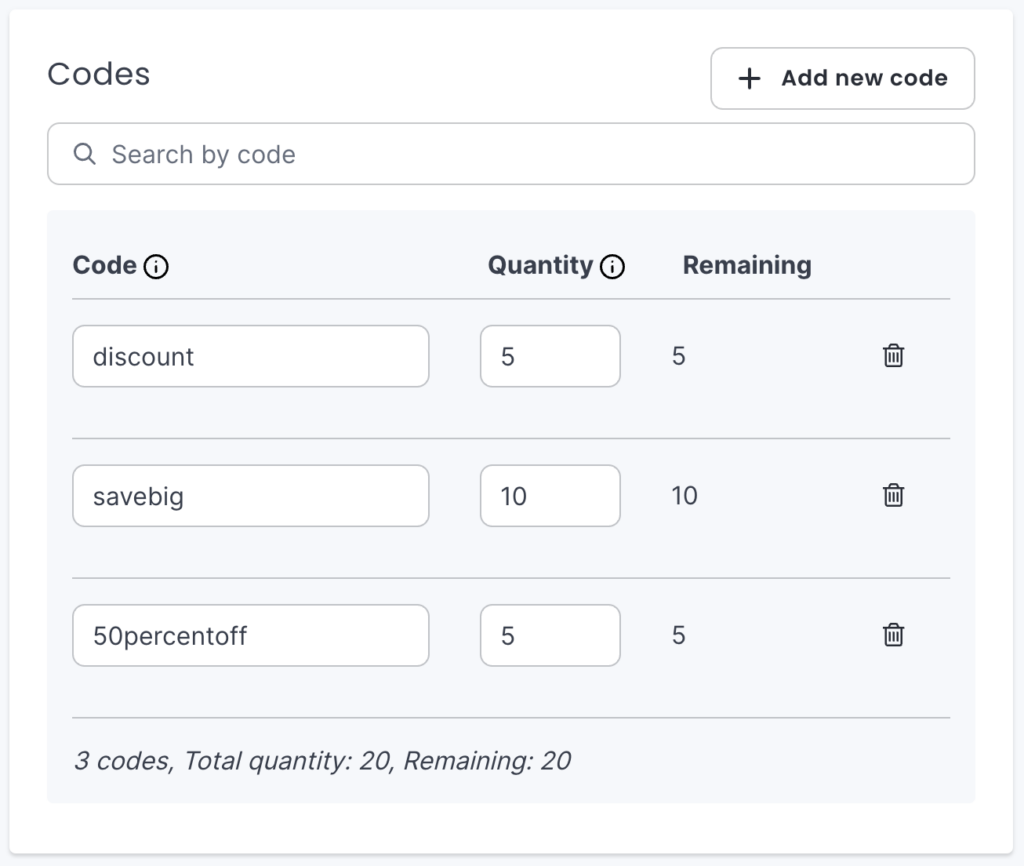Delete the discount code row
This screenshot has height=866, width=1024.
pyautogui.click(x=893, y=356)
